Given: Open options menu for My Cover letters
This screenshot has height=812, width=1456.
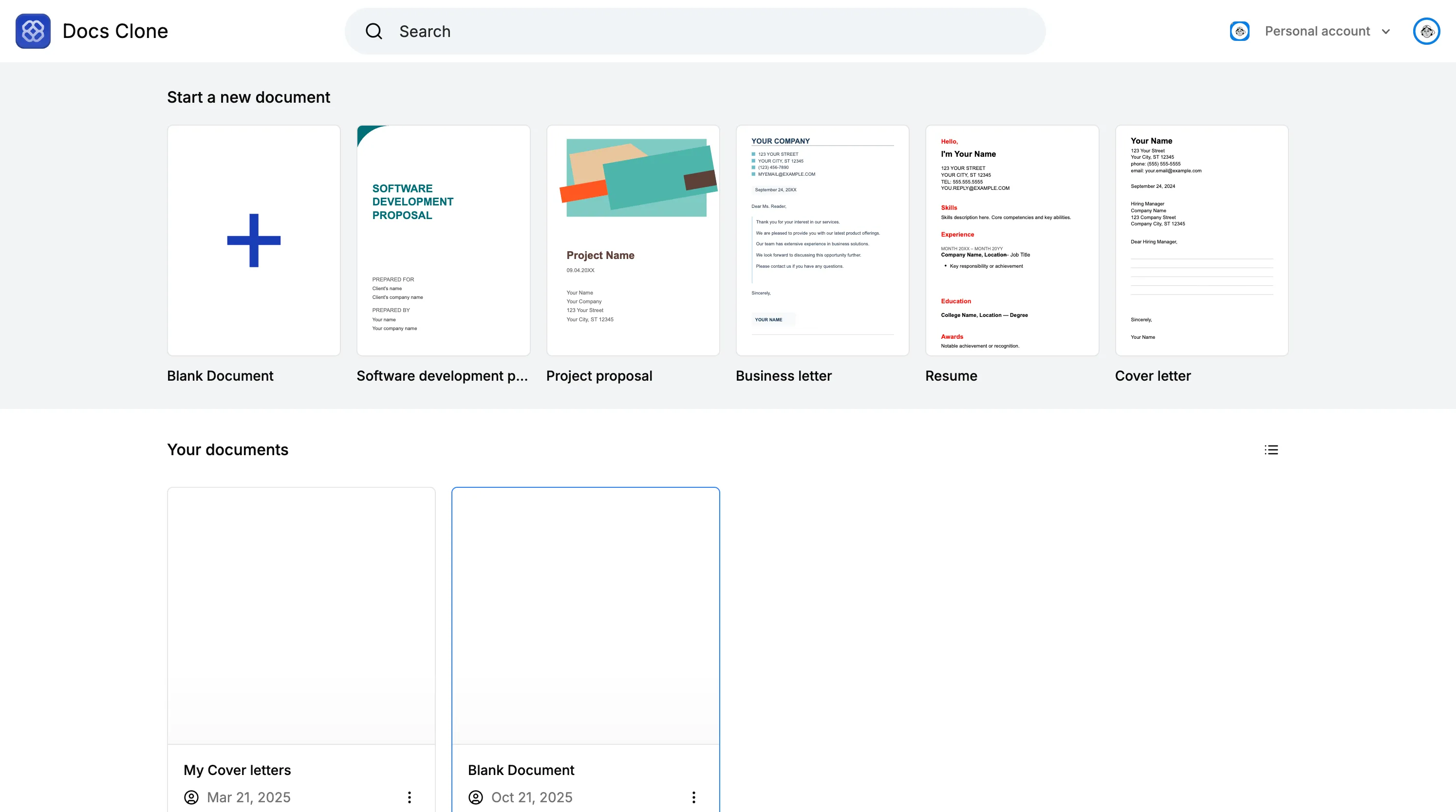Looking at the screenshot, I should [x=409, y=797].
